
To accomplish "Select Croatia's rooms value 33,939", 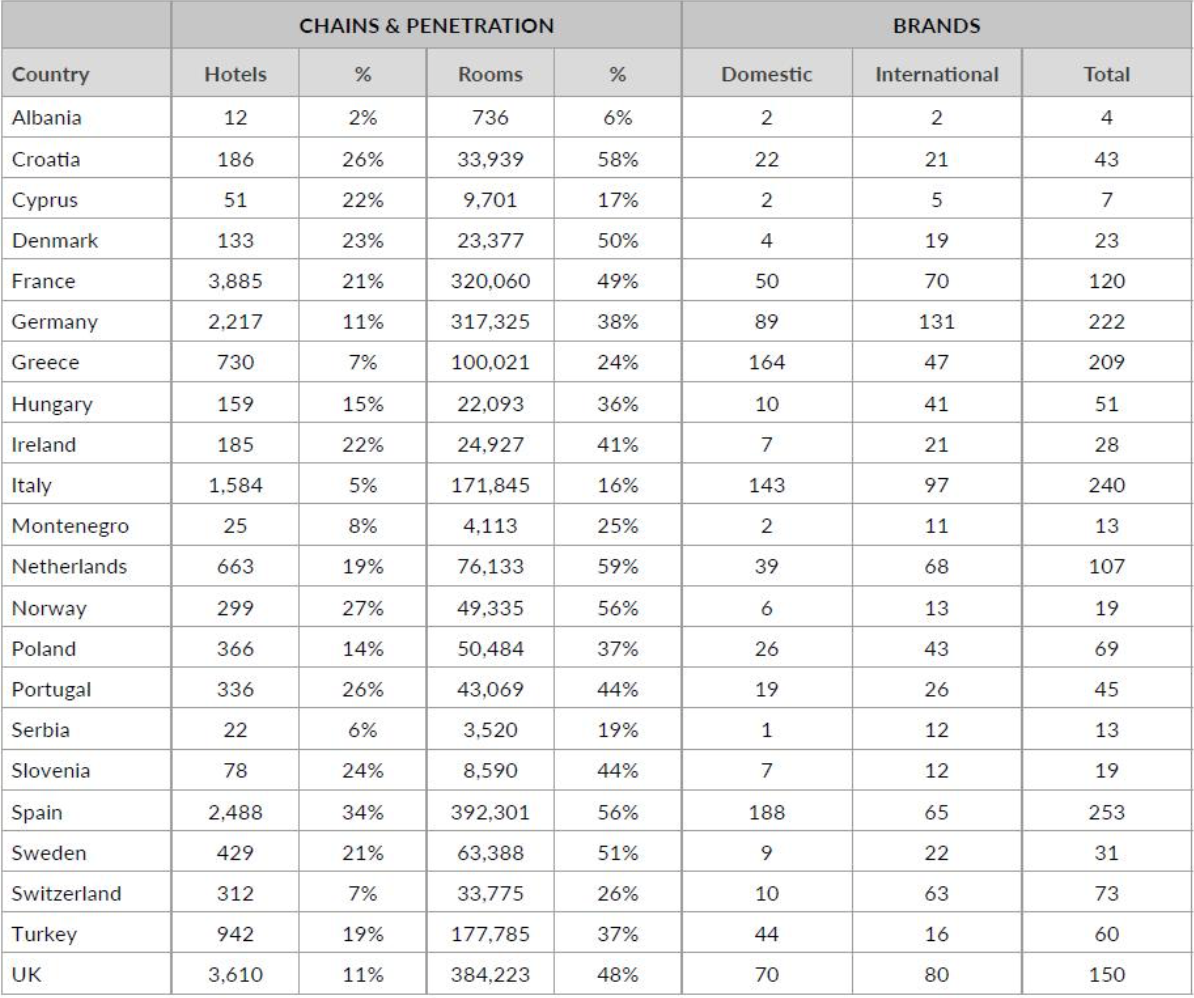I will [490, 160].
